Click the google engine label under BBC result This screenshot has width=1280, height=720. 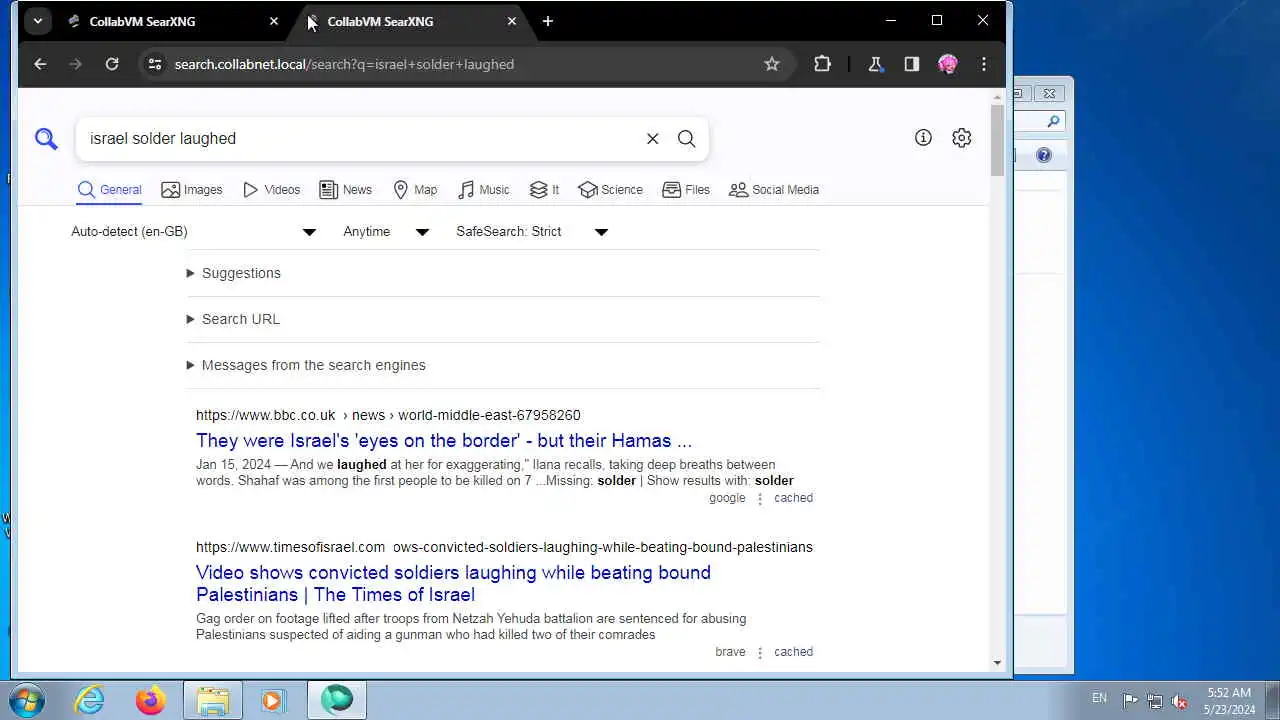(x=727, y=498)
